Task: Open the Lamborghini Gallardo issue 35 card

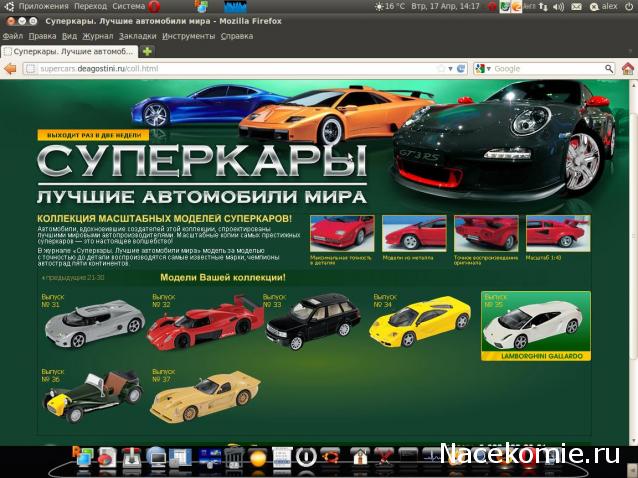Action: (535, 326)
